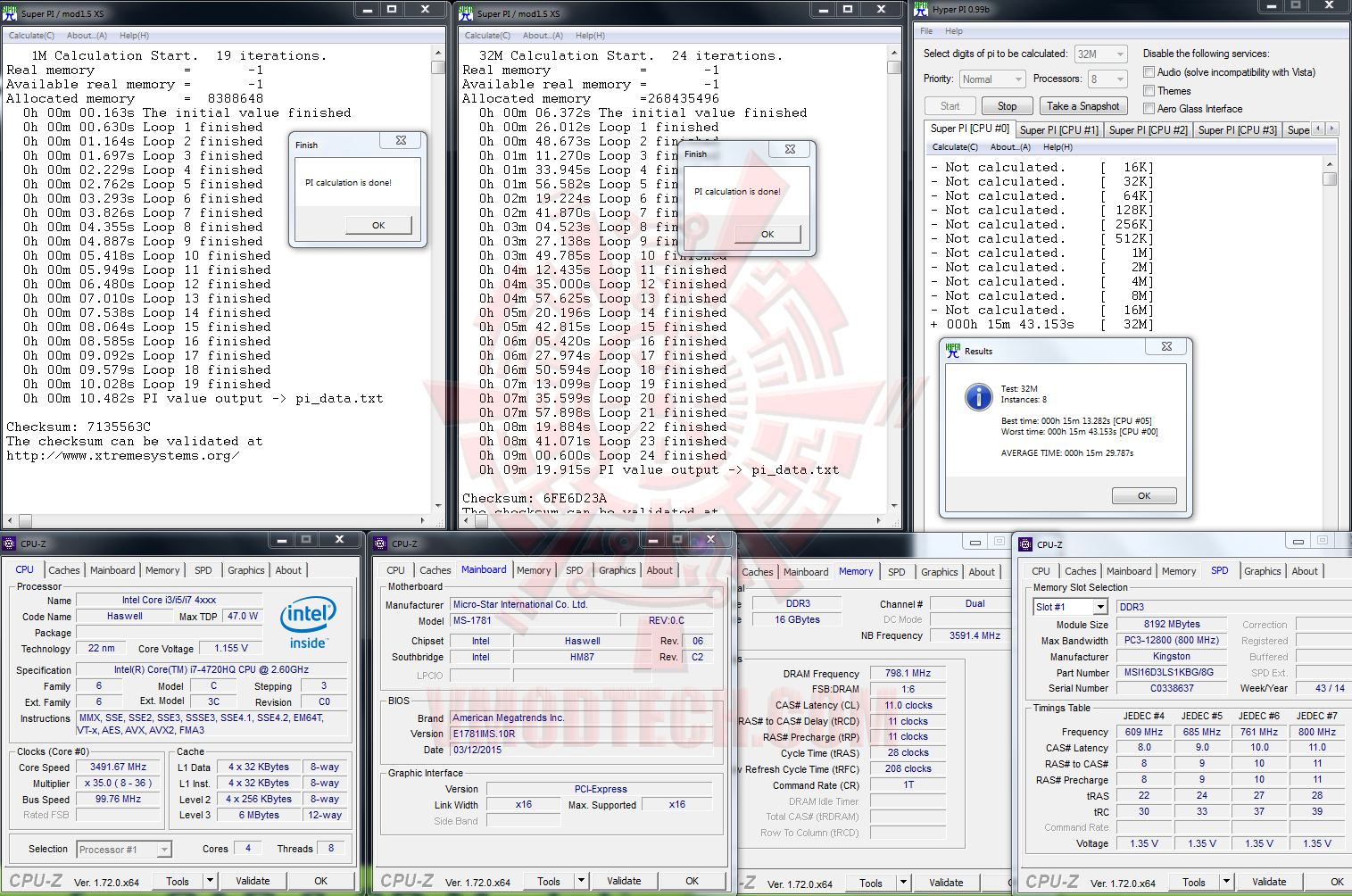Click the blue info icon in Results dialog
Viewport: 1352px width, 896px height.
pos(978,397)
